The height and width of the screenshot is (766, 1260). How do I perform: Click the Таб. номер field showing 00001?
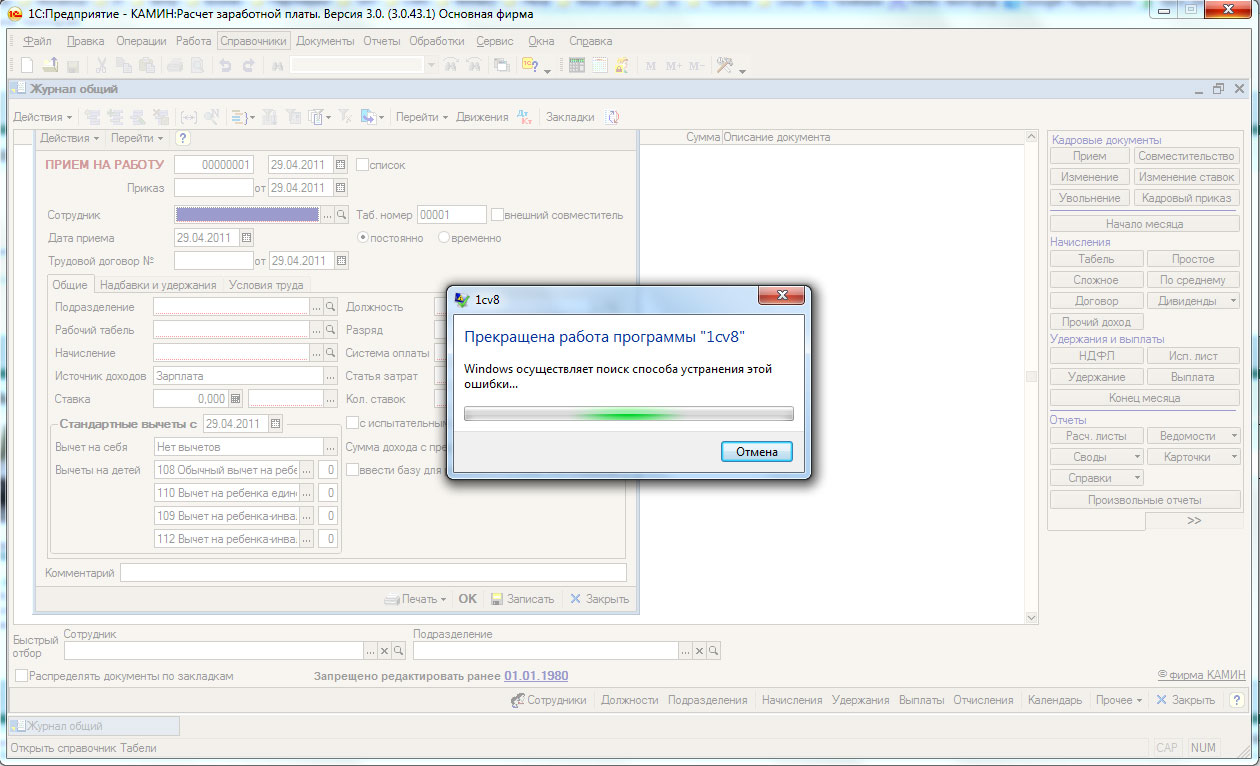click(x=452, y=214)
